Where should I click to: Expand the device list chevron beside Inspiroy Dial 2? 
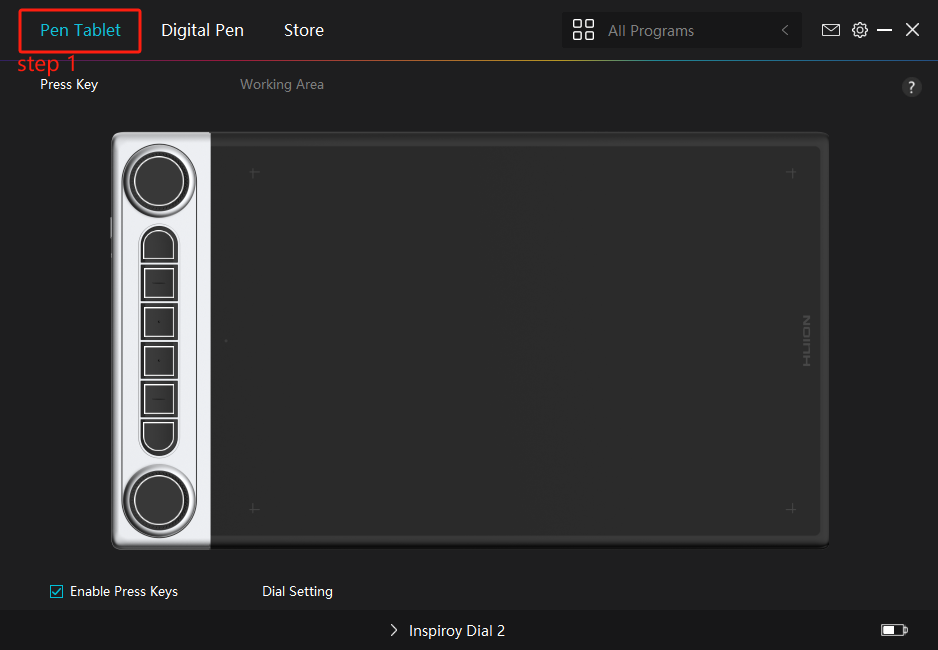(393, 630)
